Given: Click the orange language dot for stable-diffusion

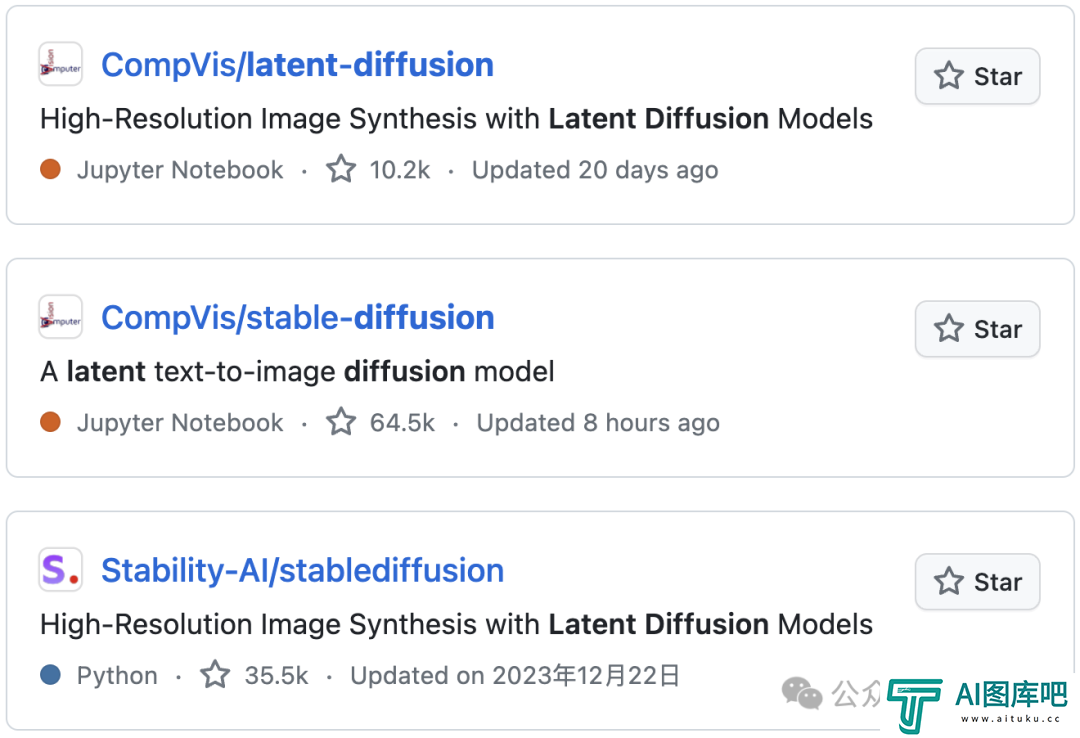Looking at the screenshot, I should click(x=50, y=422).
